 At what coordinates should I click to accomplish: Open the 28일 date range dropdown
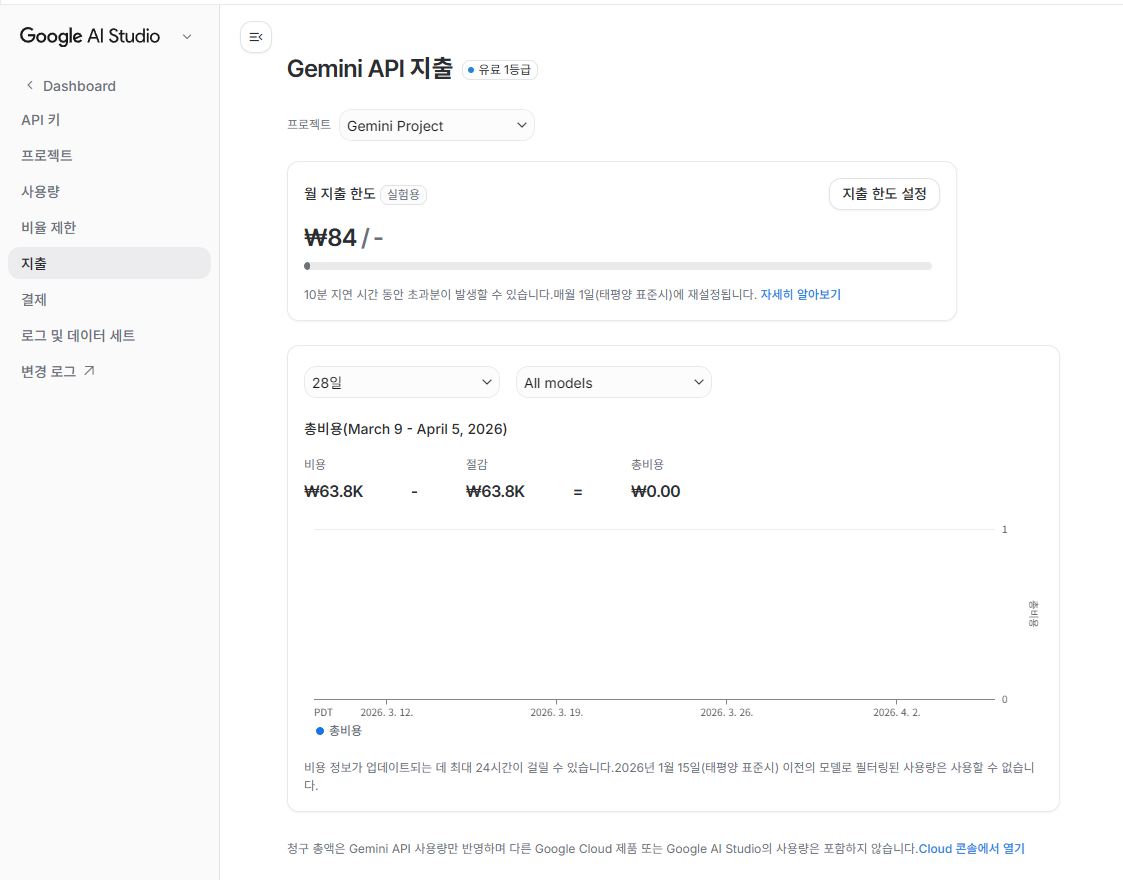[401, 382]
